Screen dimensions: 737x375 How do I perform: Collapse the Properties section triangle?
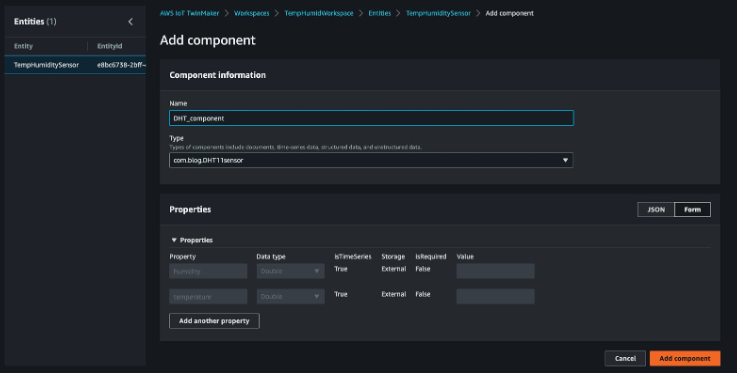174,240
